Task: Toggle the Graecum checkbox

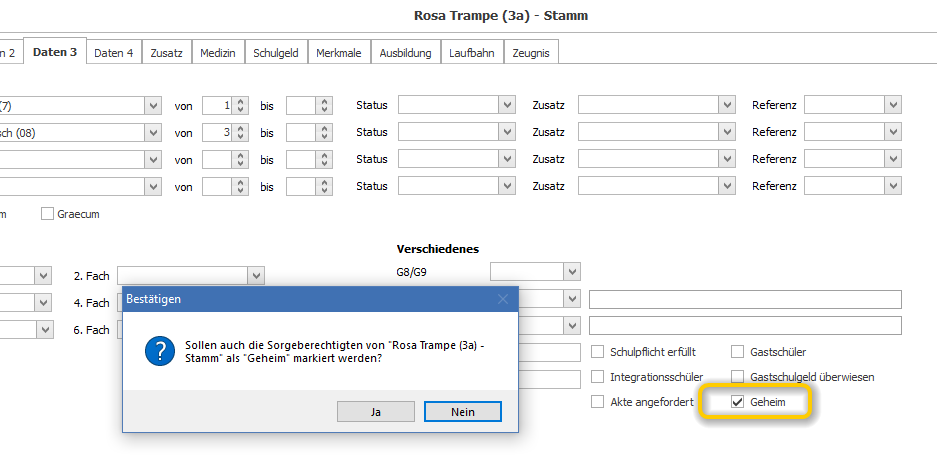Action: [x=47, y=213]
